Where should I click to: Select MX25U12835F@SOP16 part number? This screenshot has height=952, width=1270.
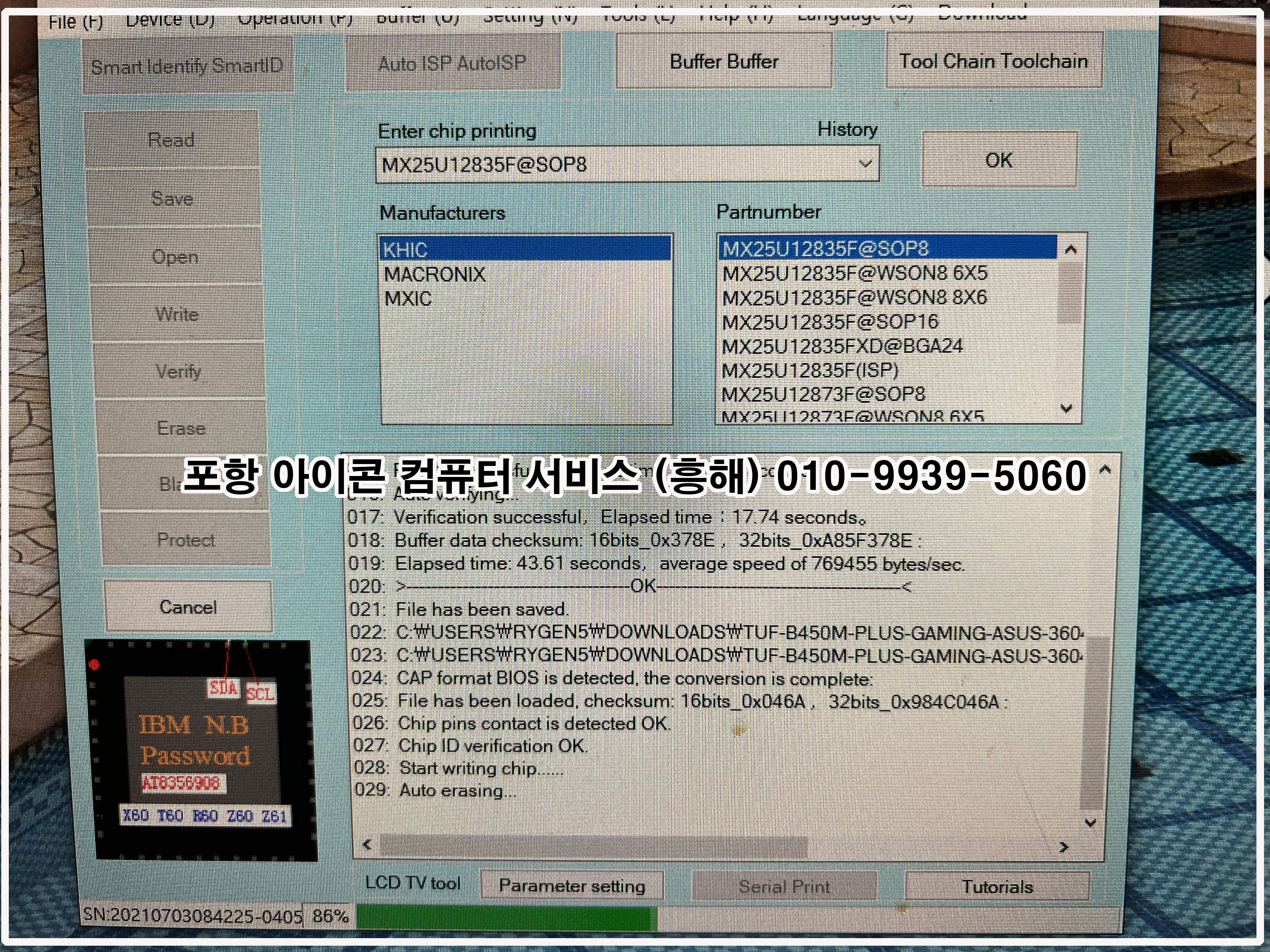click(830, 322)
